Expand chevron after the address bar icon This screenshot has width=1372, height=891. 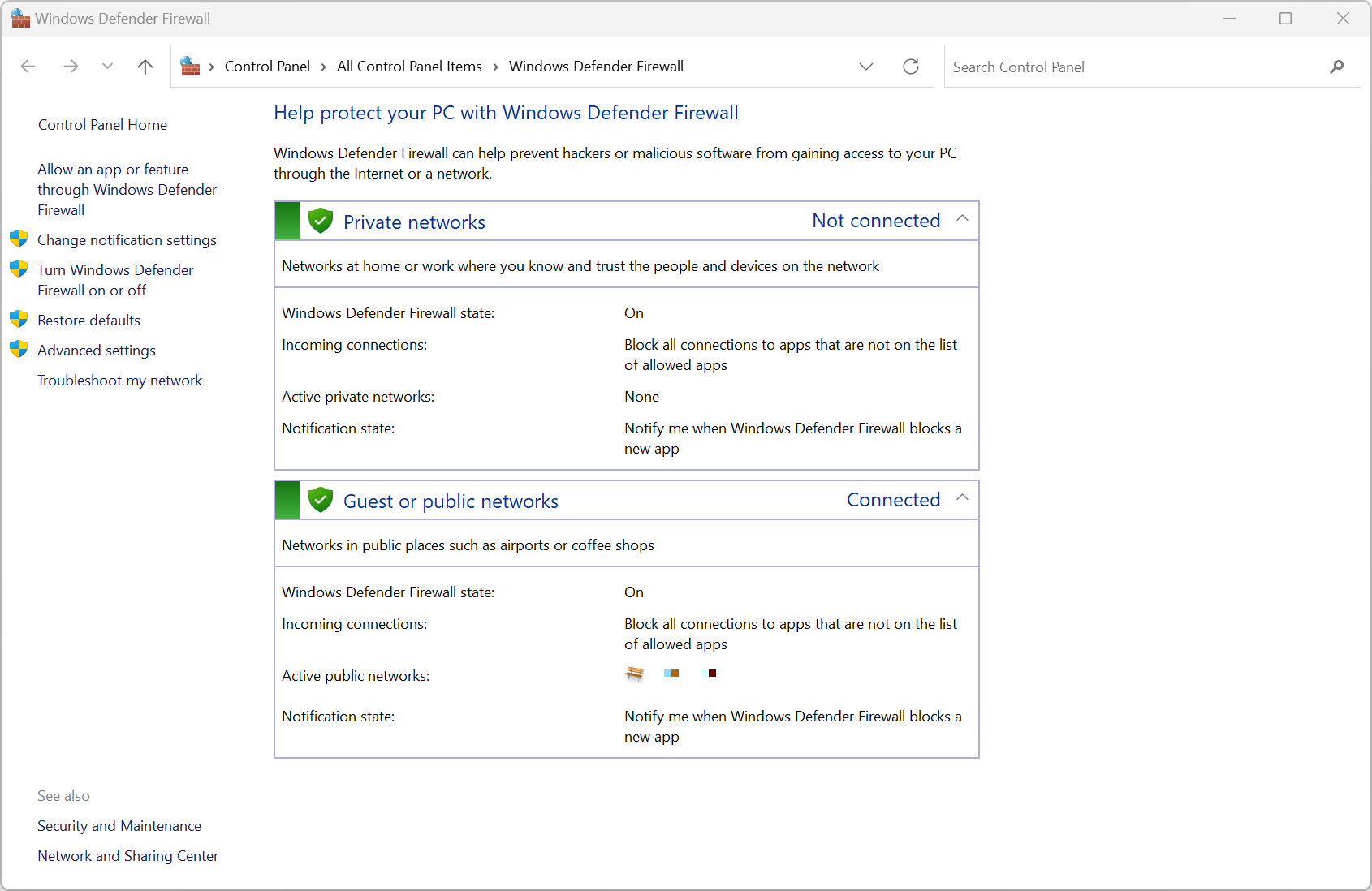(x=212, y=67)
